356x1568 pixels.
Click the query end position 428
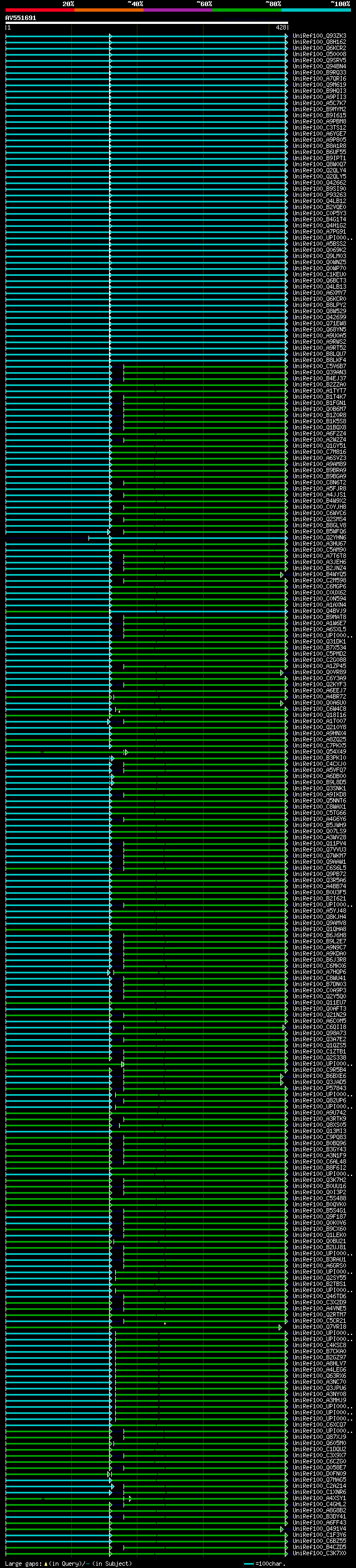point(280,27)
